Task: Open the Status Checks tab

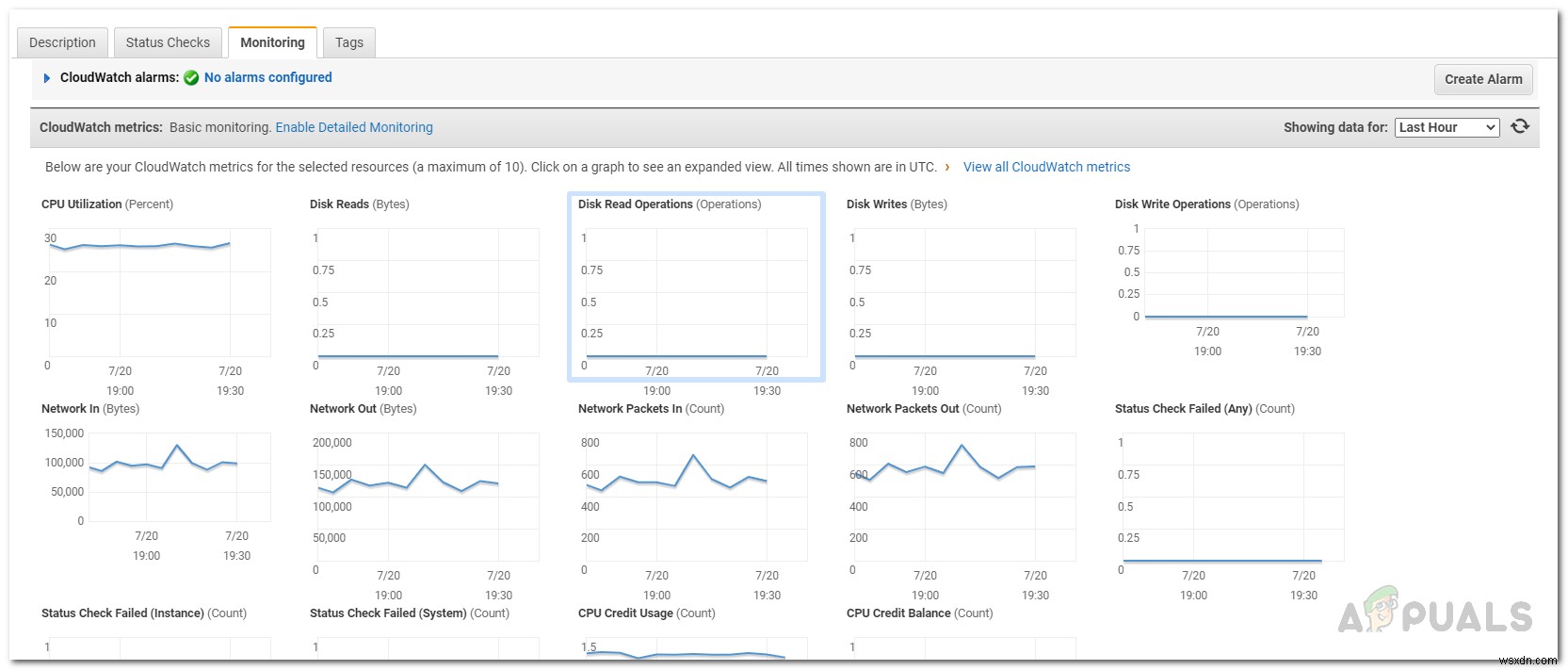Action: (168, 42)
